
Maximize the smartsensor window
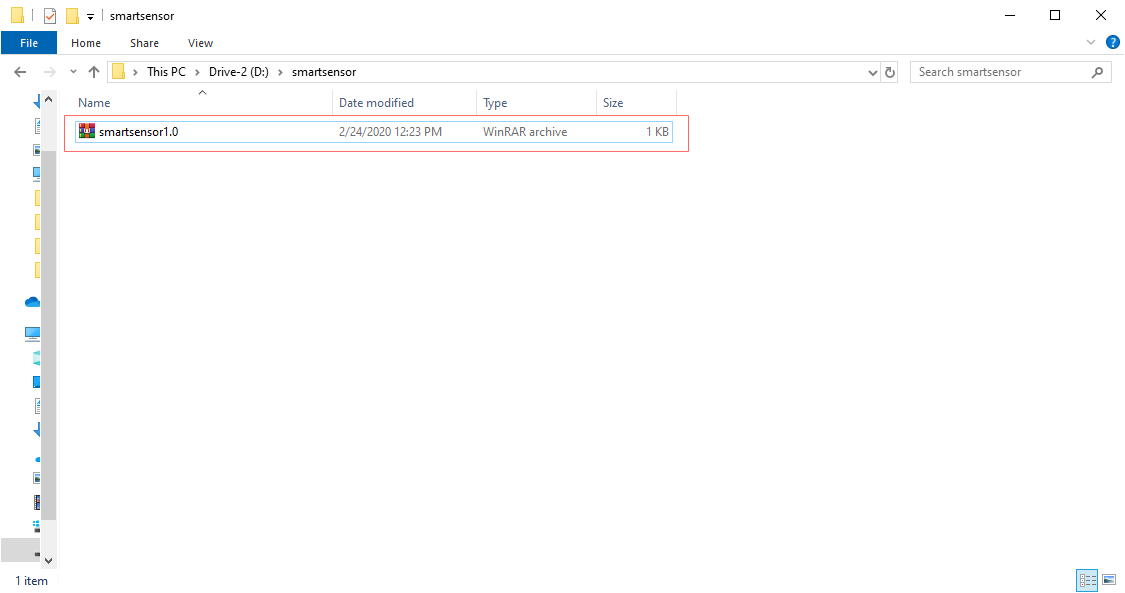[x=1055, y=15]
